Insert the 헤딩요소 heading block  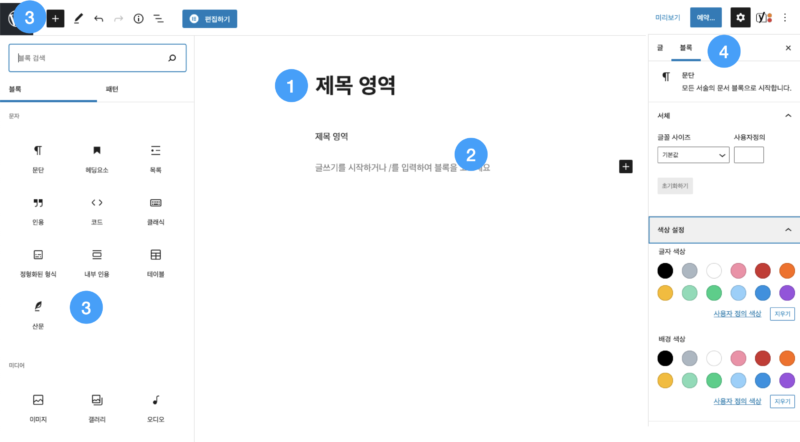[97, 159]
